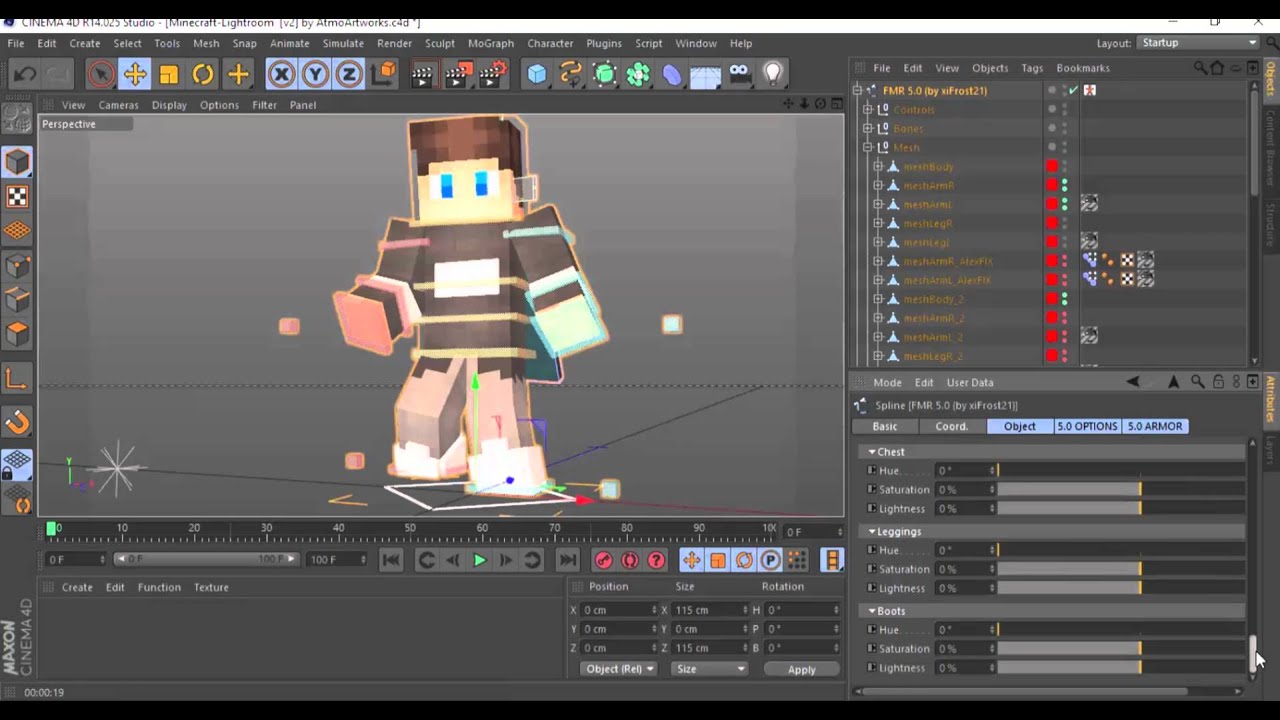Collapse the Mesh null object
This screenshot has height=720, width=1280.
(x=868, y=147)
